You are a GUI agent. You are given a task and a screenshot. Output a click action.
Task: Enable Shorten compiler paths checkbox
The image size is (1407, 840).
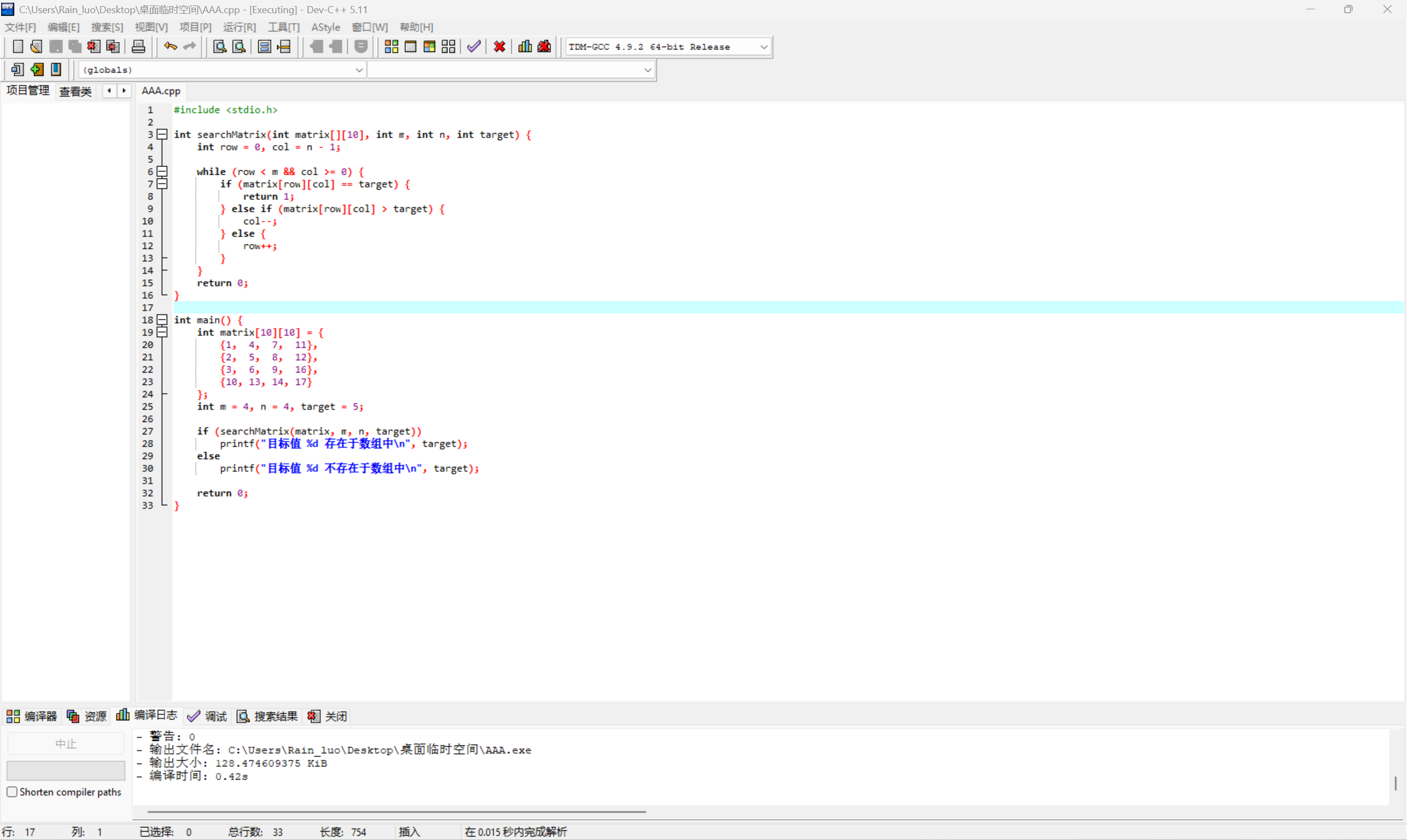[12, 791]
